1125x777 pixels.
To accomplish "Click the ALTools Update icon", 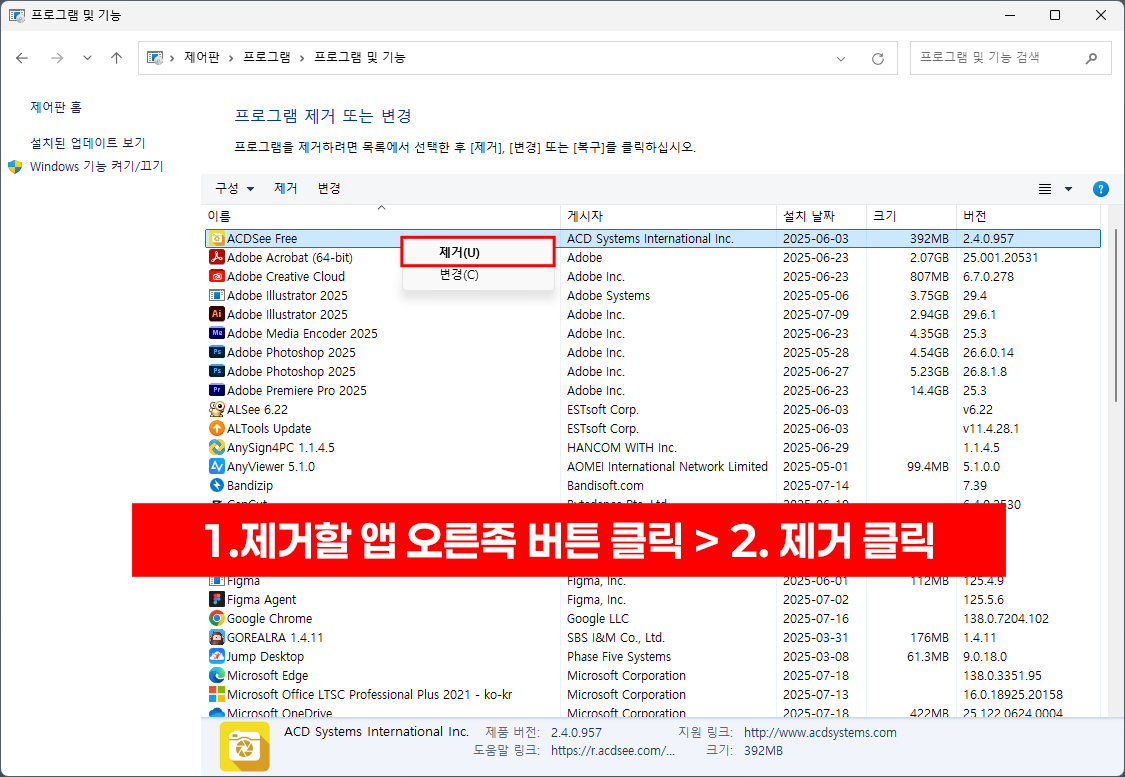I will [217, 428].
